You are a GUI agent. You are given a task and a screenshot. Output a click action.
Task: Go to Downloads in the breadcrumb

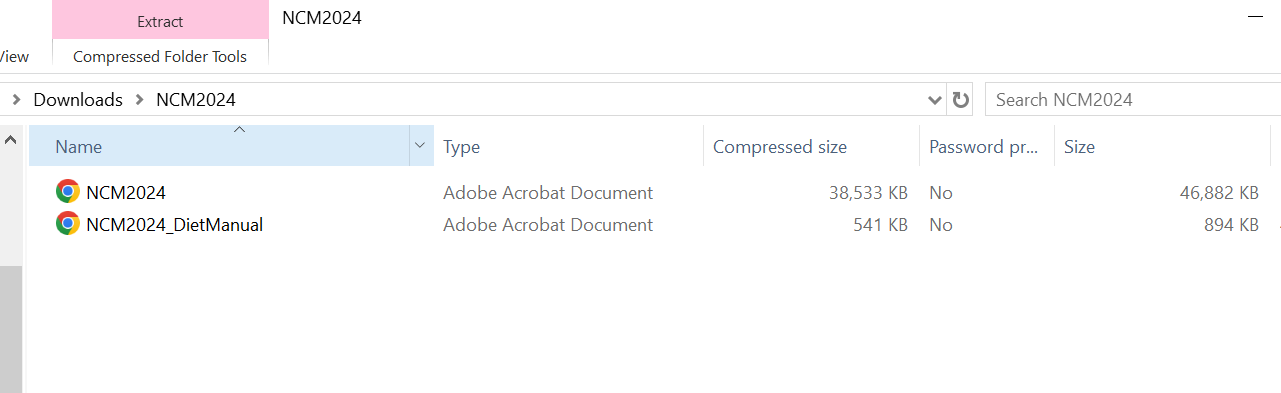(x=78, y=100)
